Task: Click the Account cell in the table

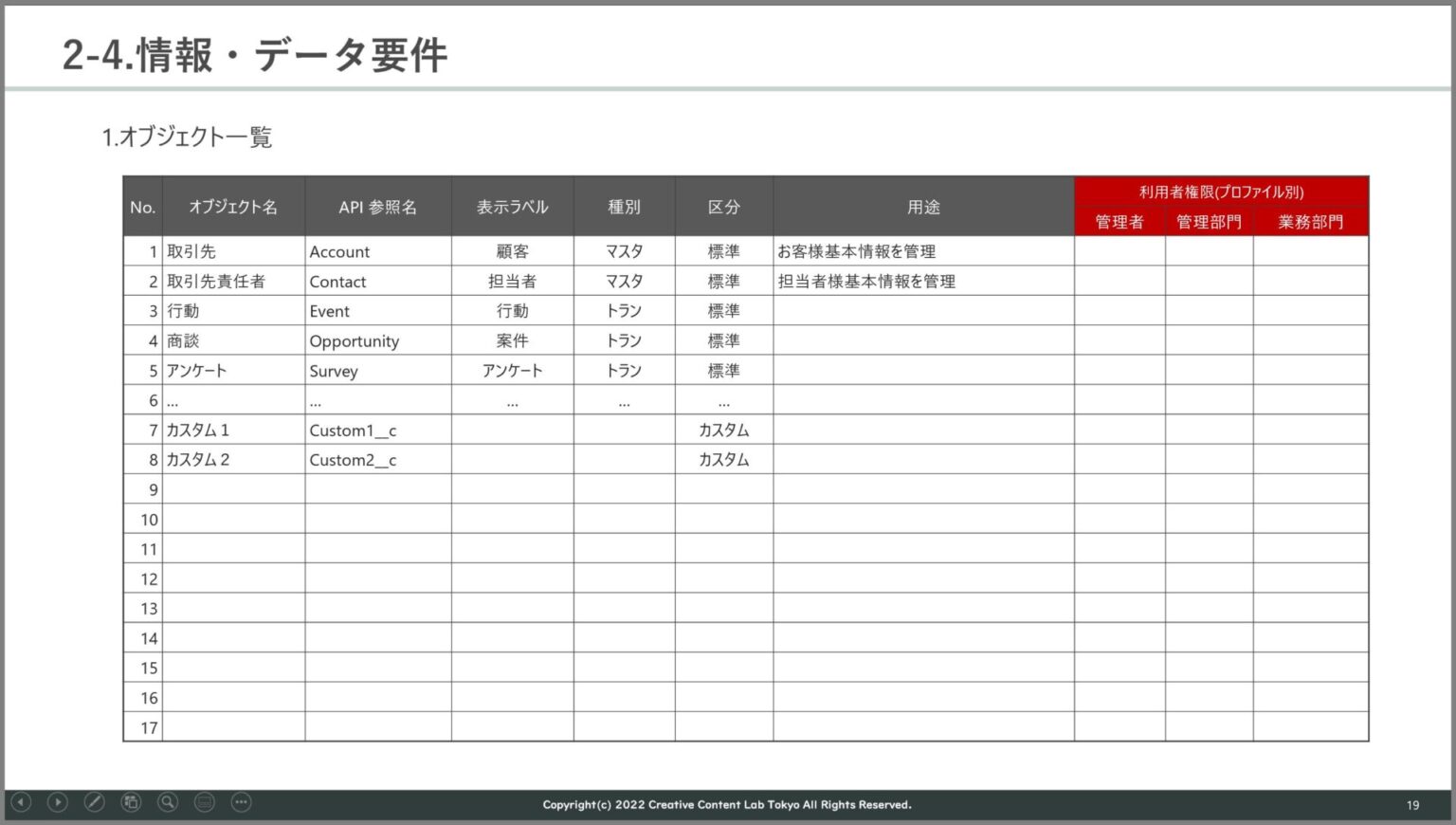Action: 339,252
